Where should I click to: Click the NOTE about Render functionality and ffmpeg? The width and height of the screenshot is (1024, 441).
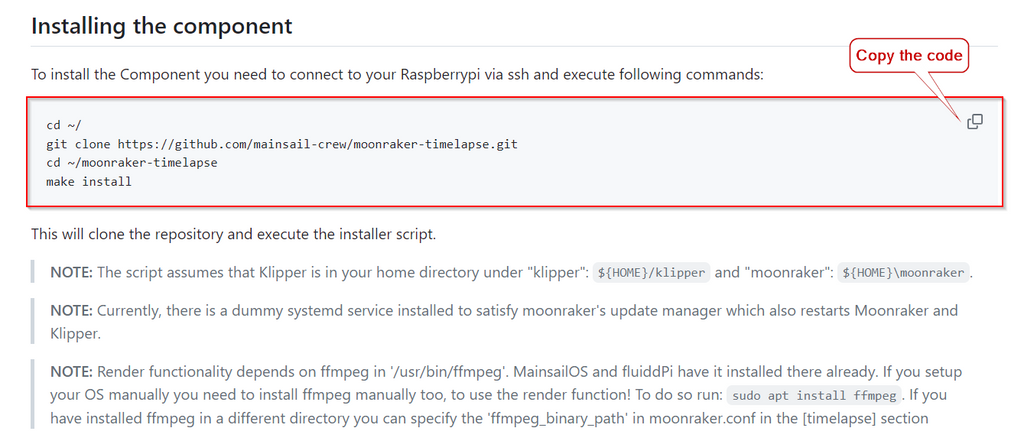506,395
